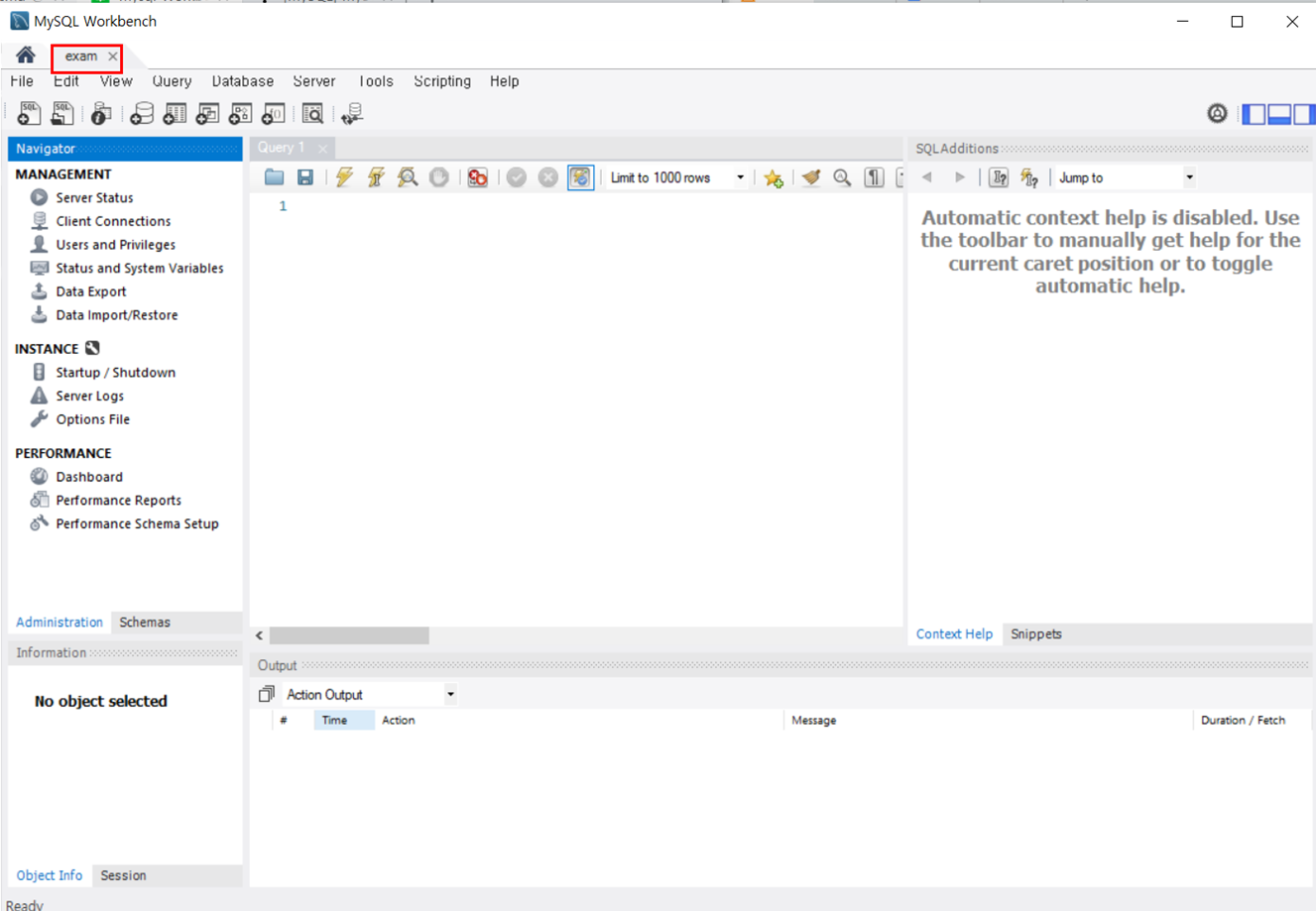The image size is (1316, 911).
Task: Open the Database menu
Action: [243, 81]
